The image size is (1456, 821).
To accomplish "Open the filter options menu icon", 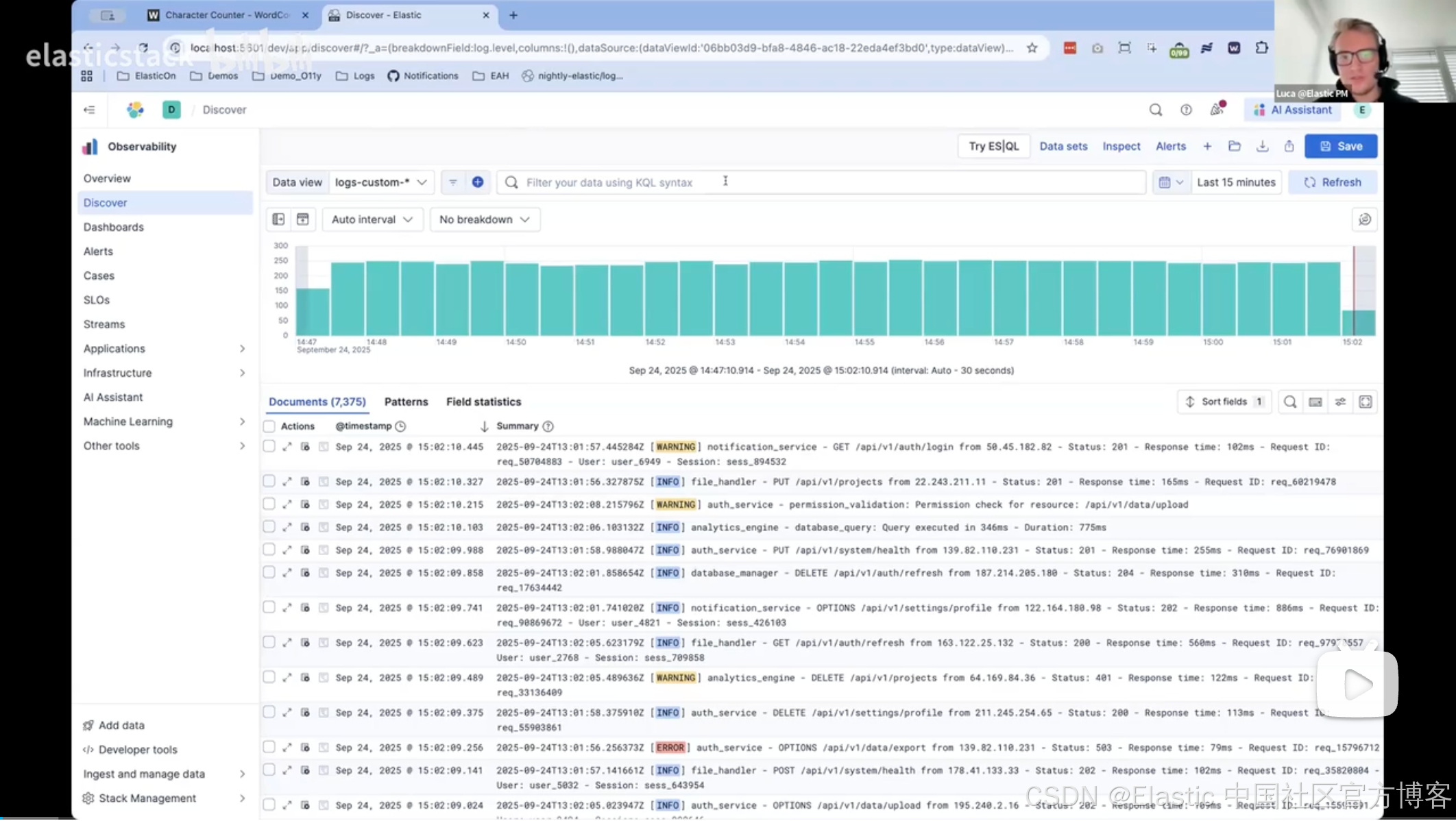I will coord(452,182).
